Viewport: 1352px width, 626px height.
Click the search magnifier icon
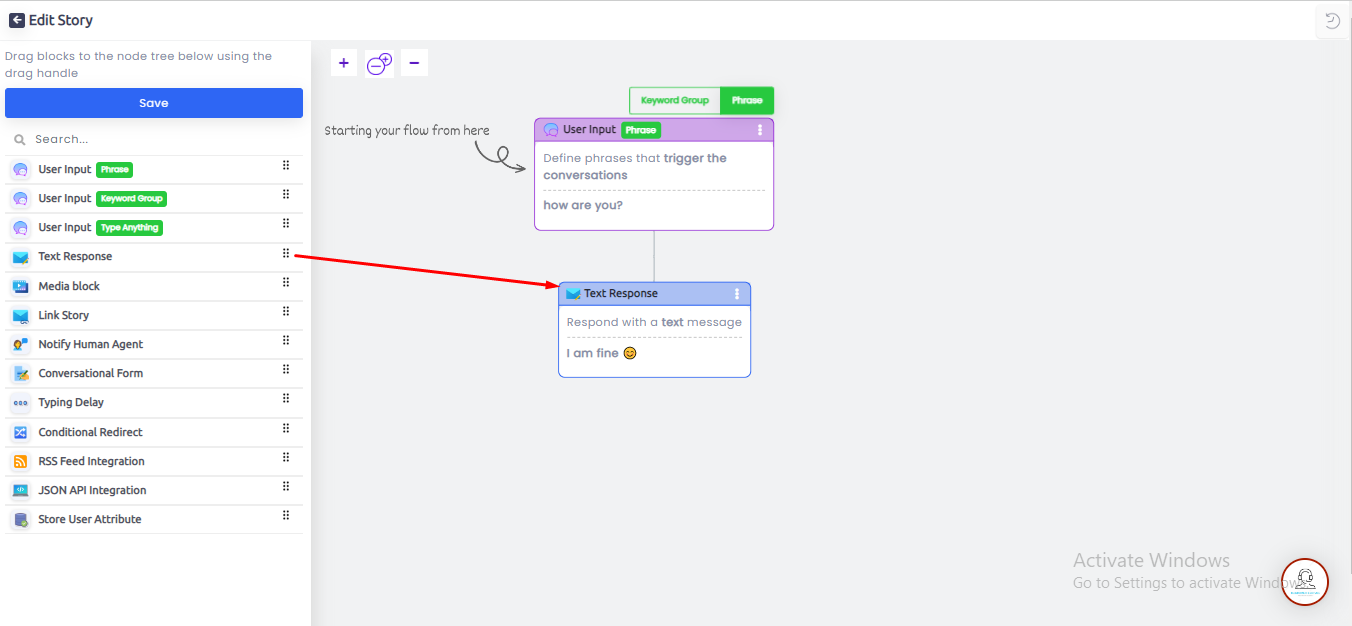[20, 140]
